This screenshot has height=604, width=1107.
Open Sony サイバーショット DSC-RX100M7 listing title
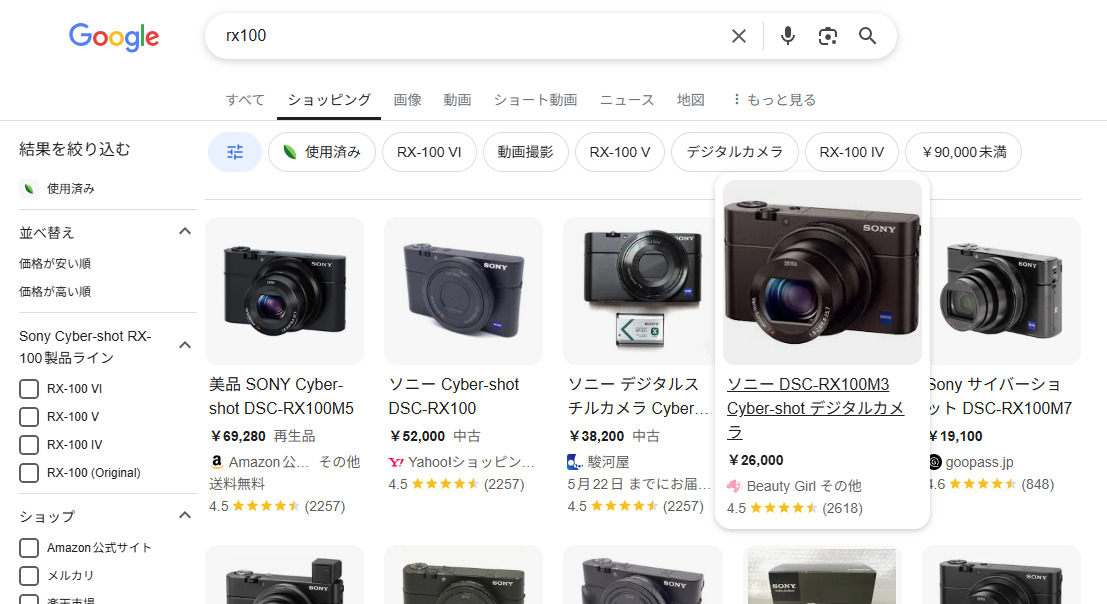(1000, 397)
